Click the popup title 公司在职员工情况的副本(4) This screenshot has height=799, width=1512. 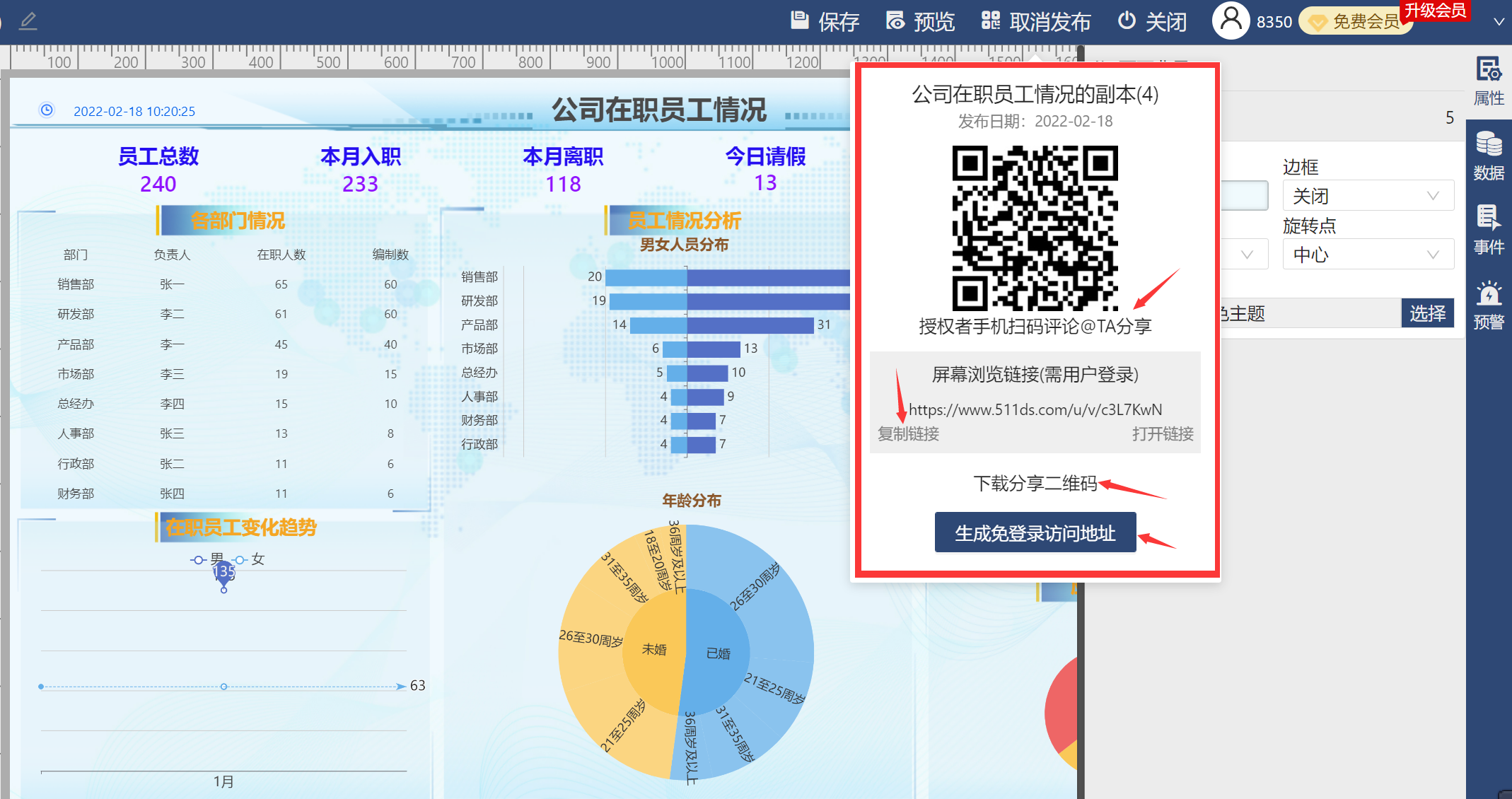coord(1035,94)
